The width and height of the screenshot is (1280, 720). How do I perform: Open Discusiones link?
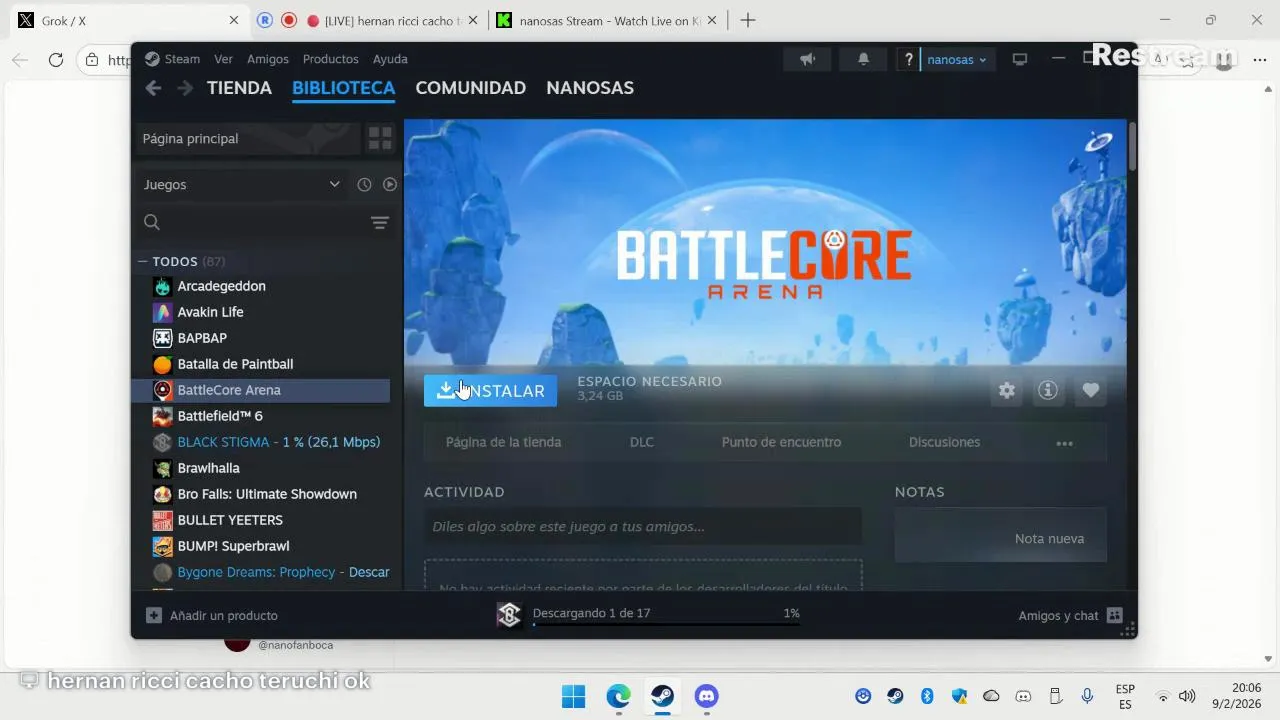click(944, 442)
